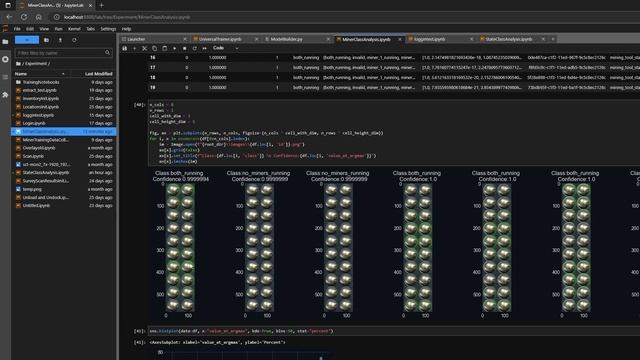The height and width of the screenshot is (360, 640).
Task: Insert a cell below with plus icon
Action: pyautogui.click(x=134, y=48)
